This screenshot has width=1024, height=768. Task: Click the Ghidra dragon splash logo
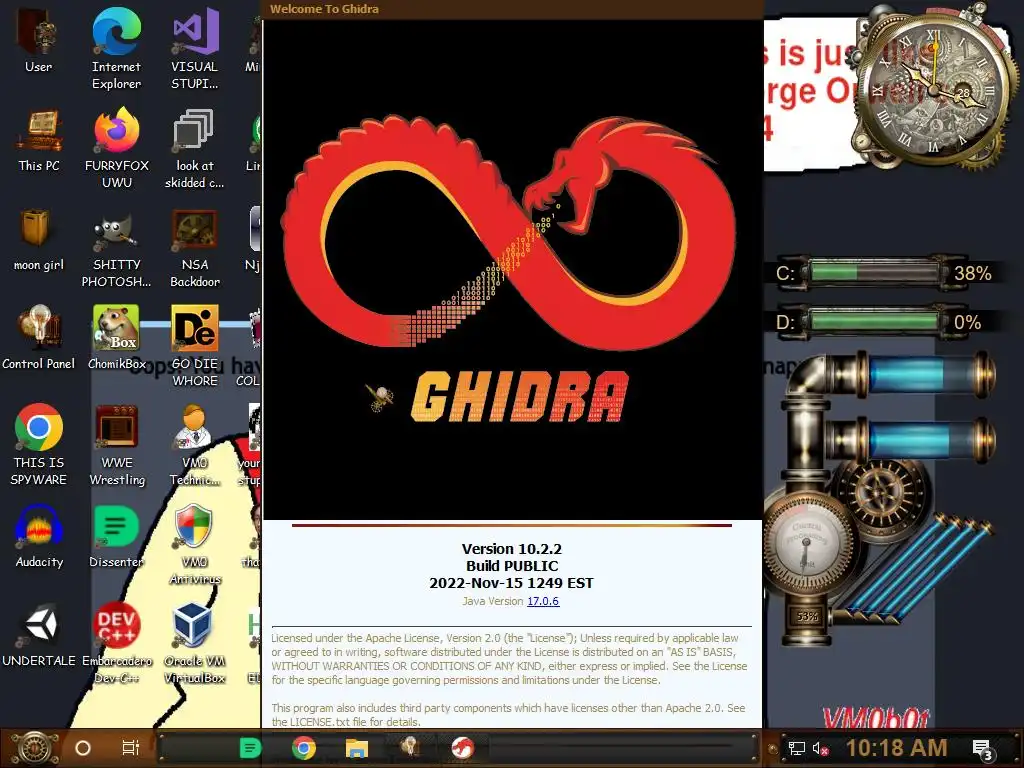(509, 232)
